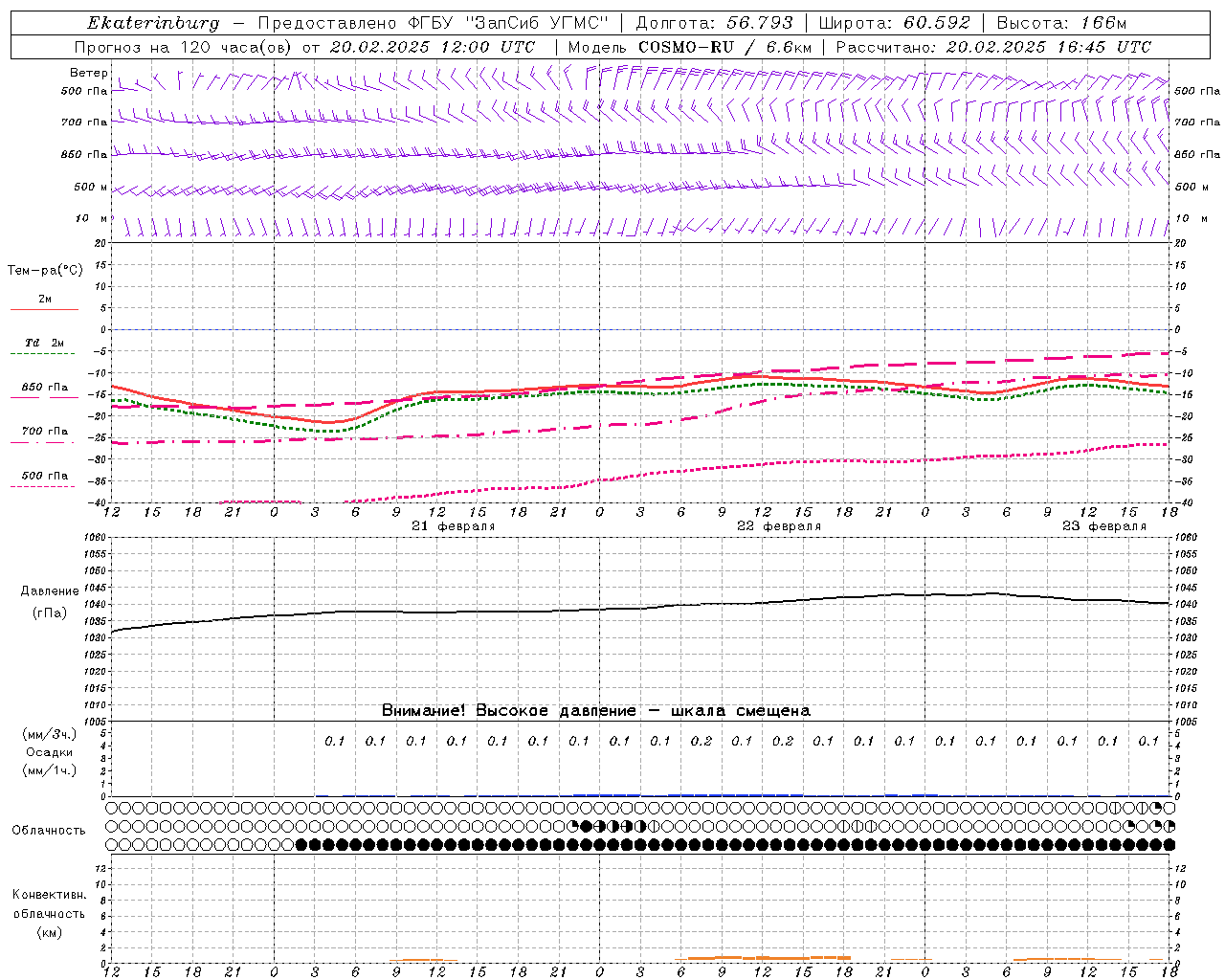The width and height of the screenshot is (1225, 980).
Task: Click "500 гПа" entry in temperature legend
Action: 45,476
